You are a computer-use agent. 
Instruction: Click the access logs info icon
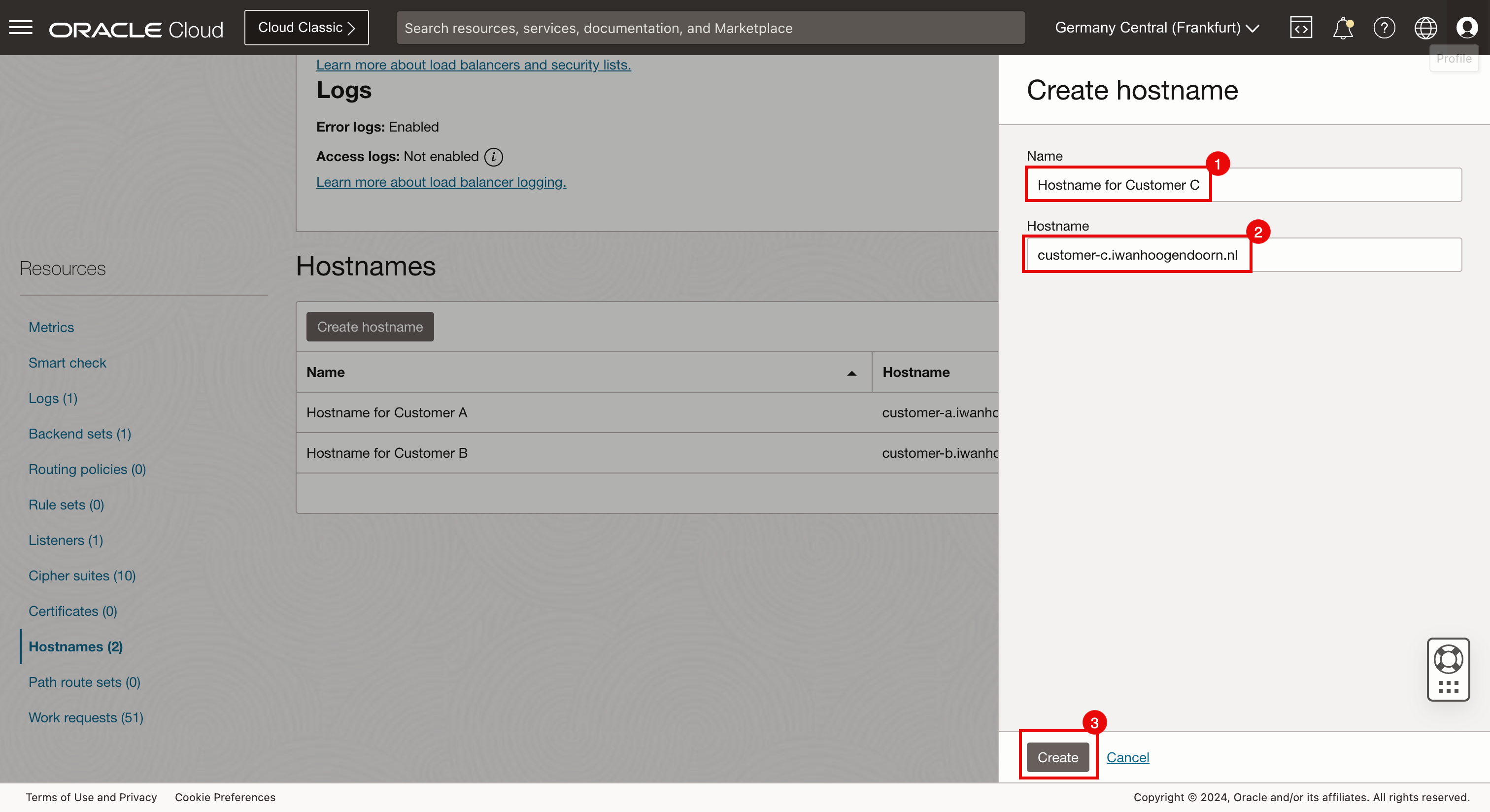point(493,157)
